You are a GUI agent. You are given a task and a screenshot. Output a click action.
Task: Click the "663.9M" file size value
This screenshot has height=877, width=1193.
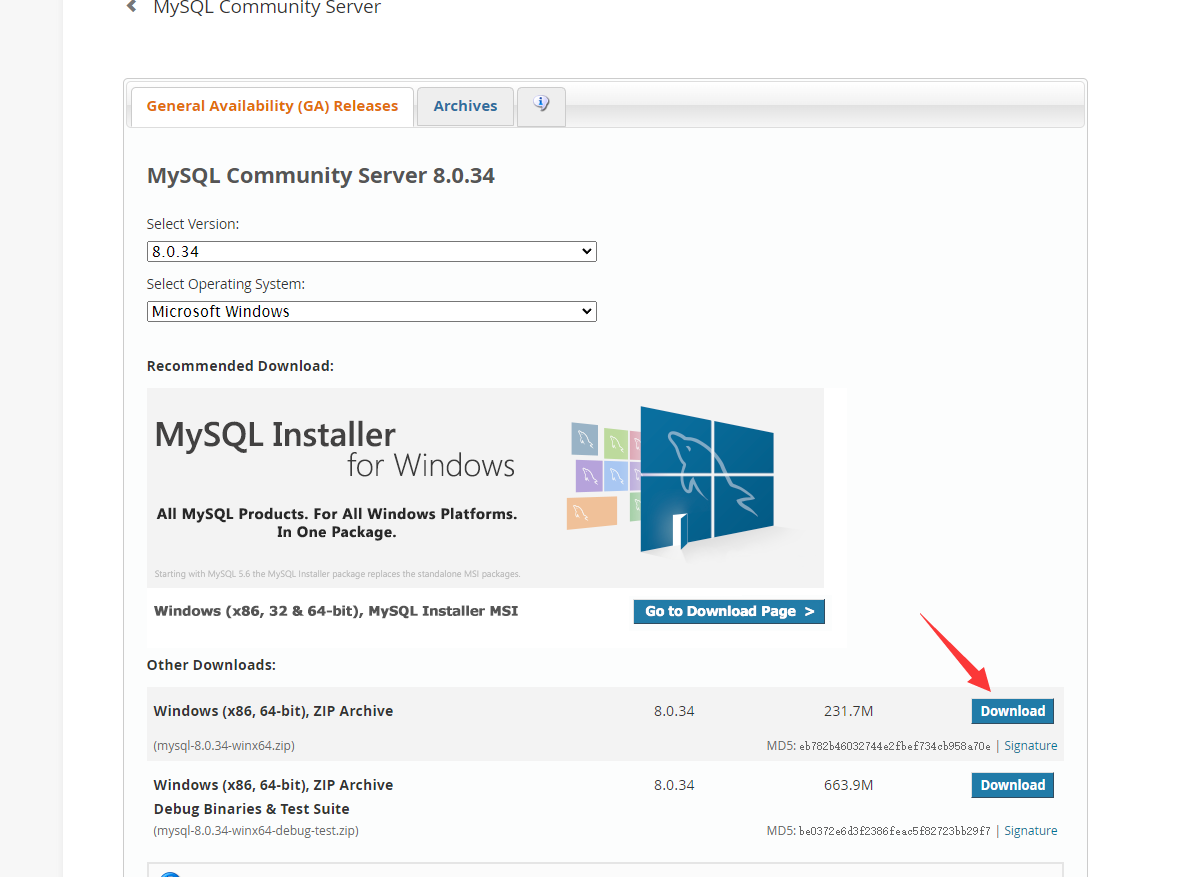[x=848, y=785]
